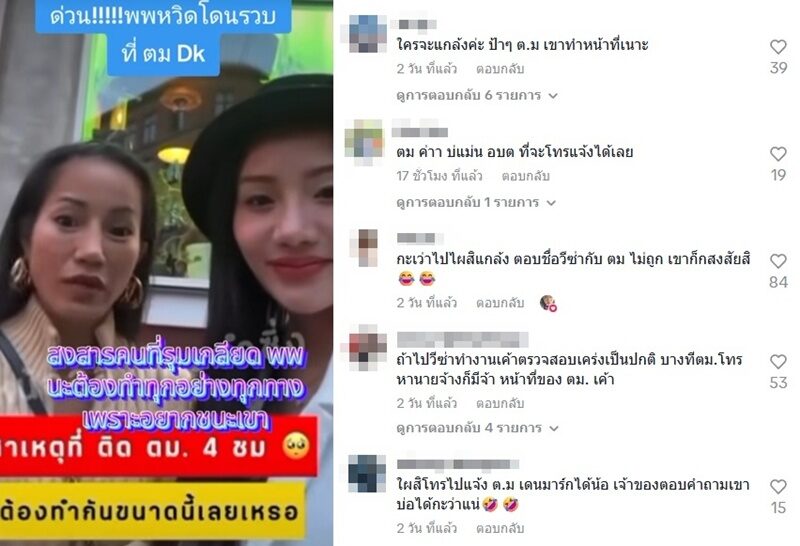Like the comment with 39 likes
Image resolution: width=800 pixels, height=546 pixels.
click(x=778, y=47)
